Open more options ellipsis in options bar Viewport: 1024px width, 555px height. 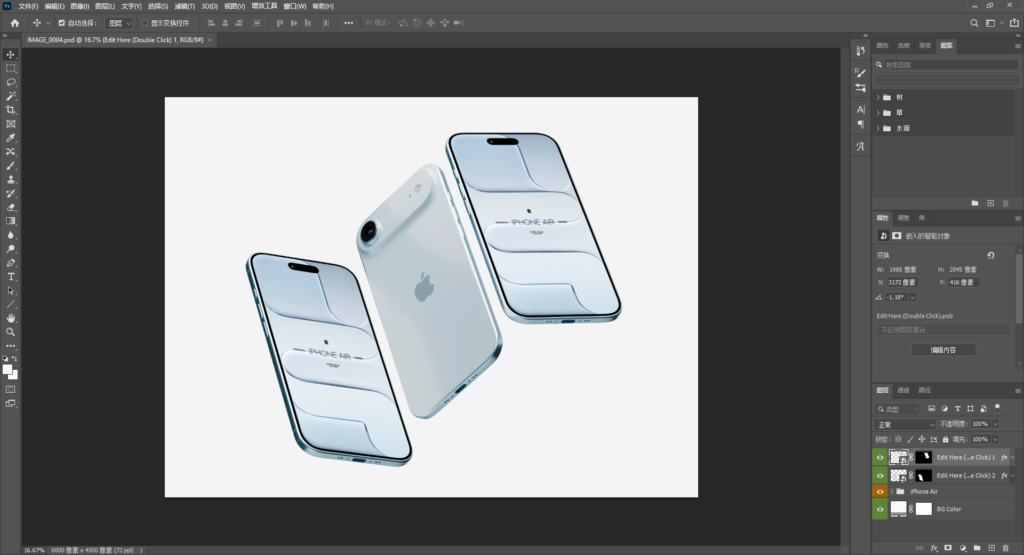[x=349, y=23]
